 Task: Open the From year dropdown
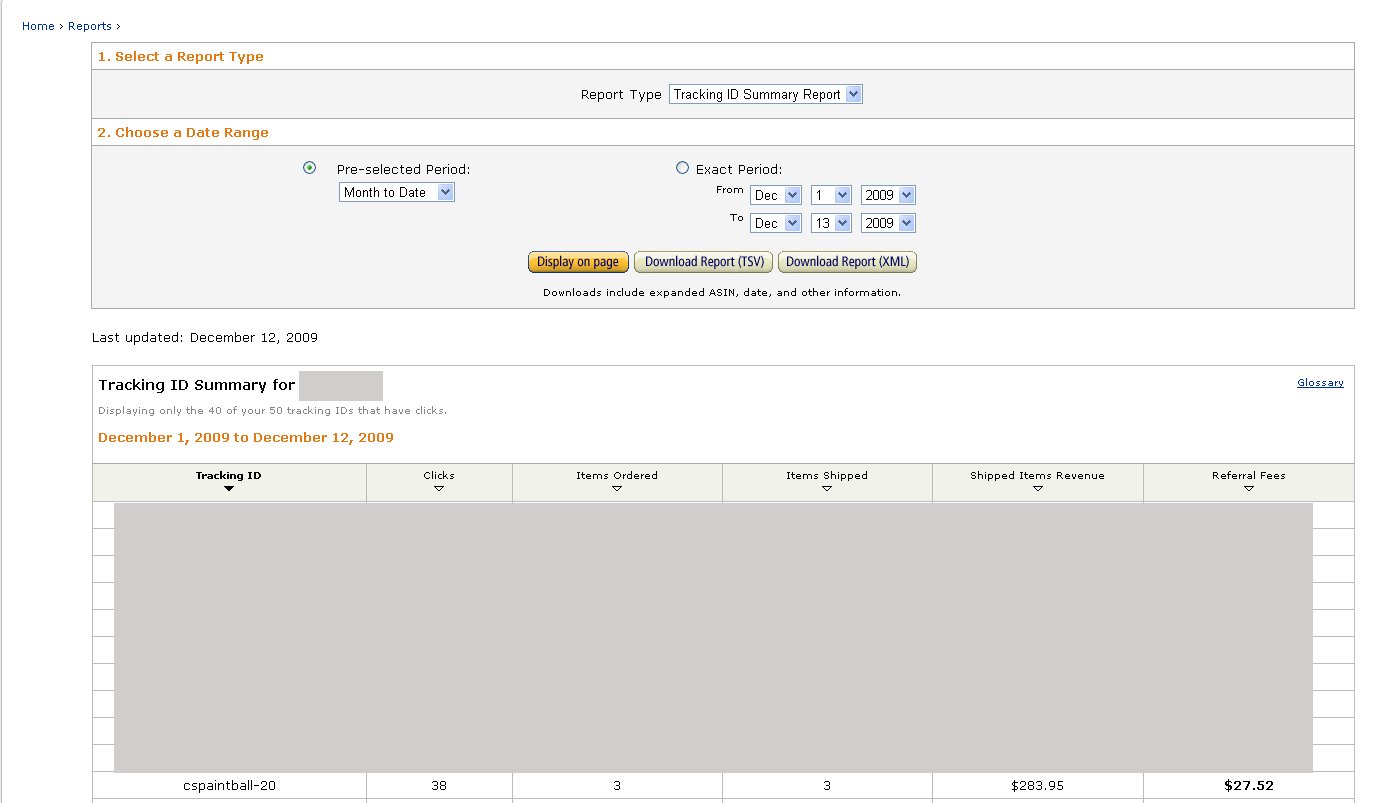pos(888,195)
